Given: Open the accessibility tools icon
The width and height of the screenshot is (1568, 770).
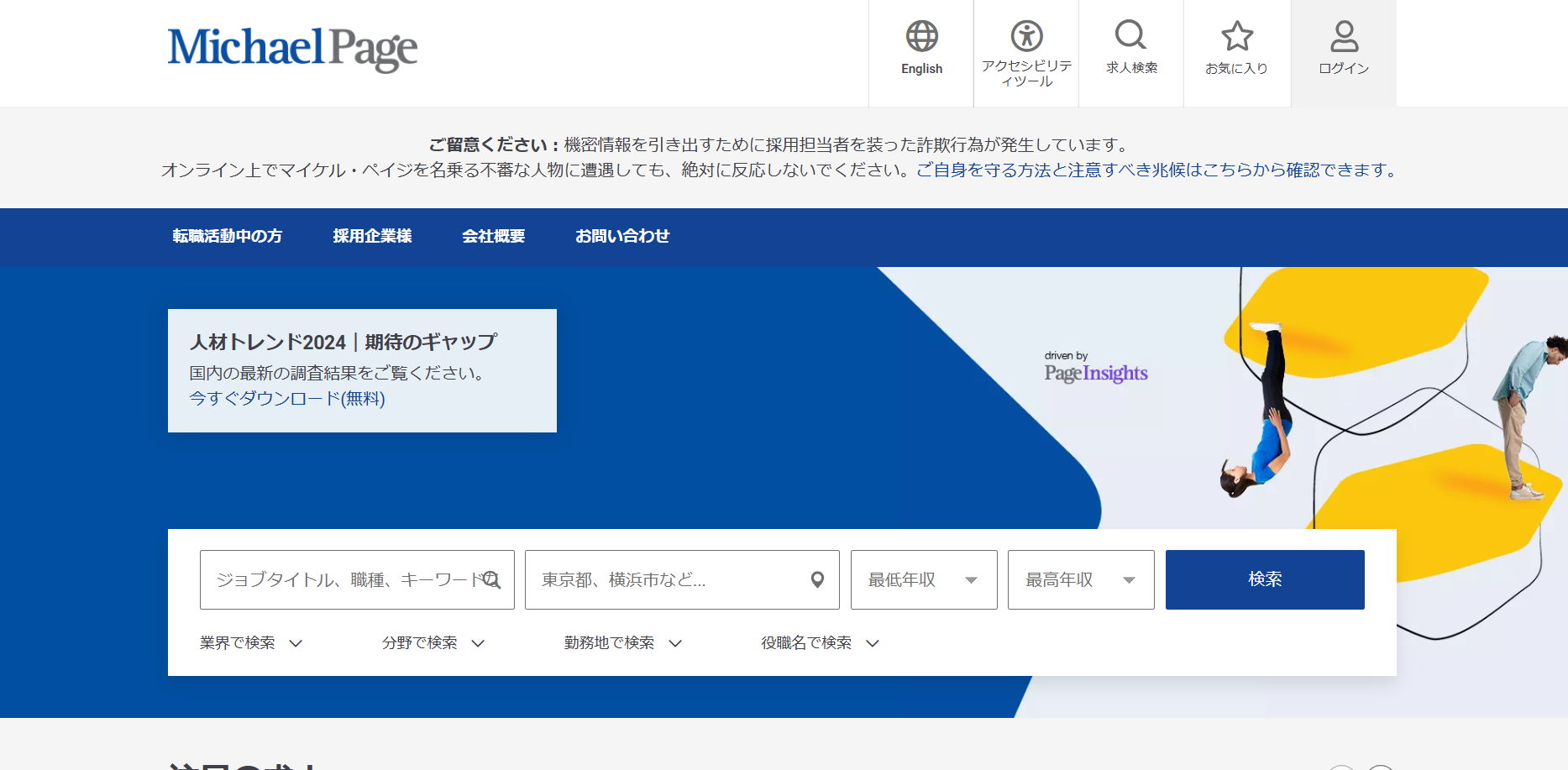Looking at the screenshot, I should click(1026, 36).
